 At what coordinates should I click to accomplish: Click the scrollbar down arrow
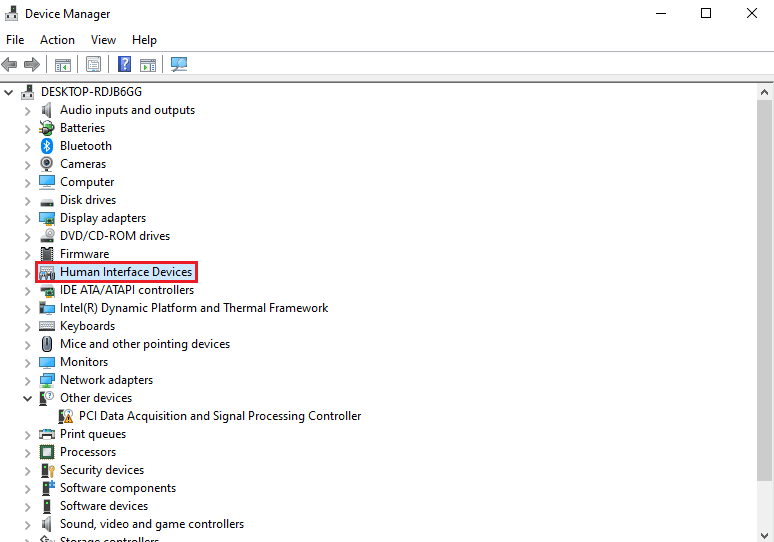coord(765,535)
